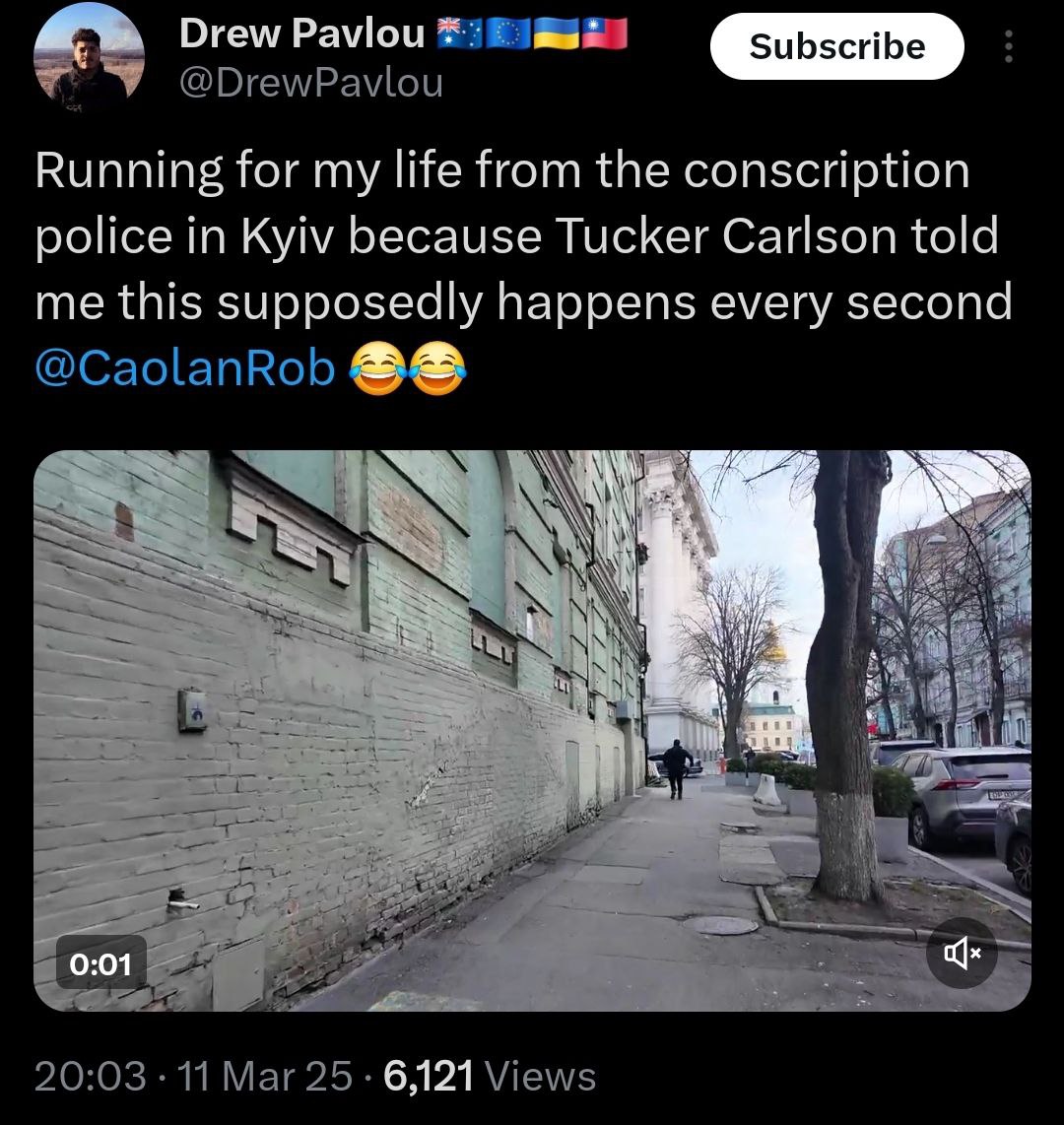1064x1125 pixels.
Task: Open the 6,121 Views count
Action: pyautogui.click(x=490, y=1076)
